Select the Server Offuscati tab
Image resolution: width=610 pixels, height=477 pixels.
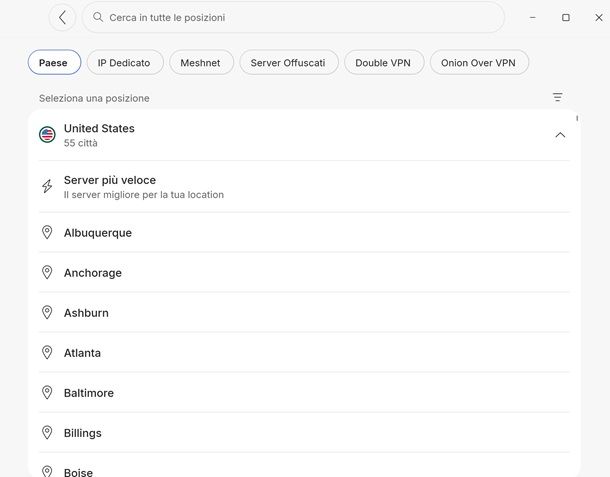pyautogui.click(x=288, y=62)
